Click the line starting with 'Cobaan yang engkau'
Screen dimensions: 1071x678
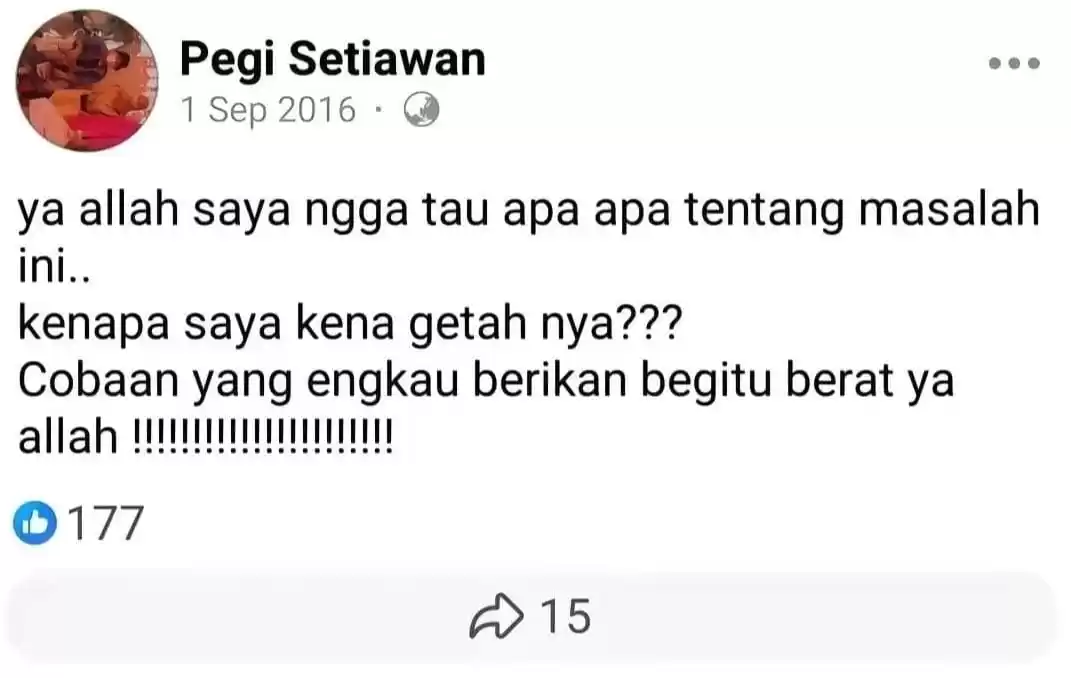point(486,382)
